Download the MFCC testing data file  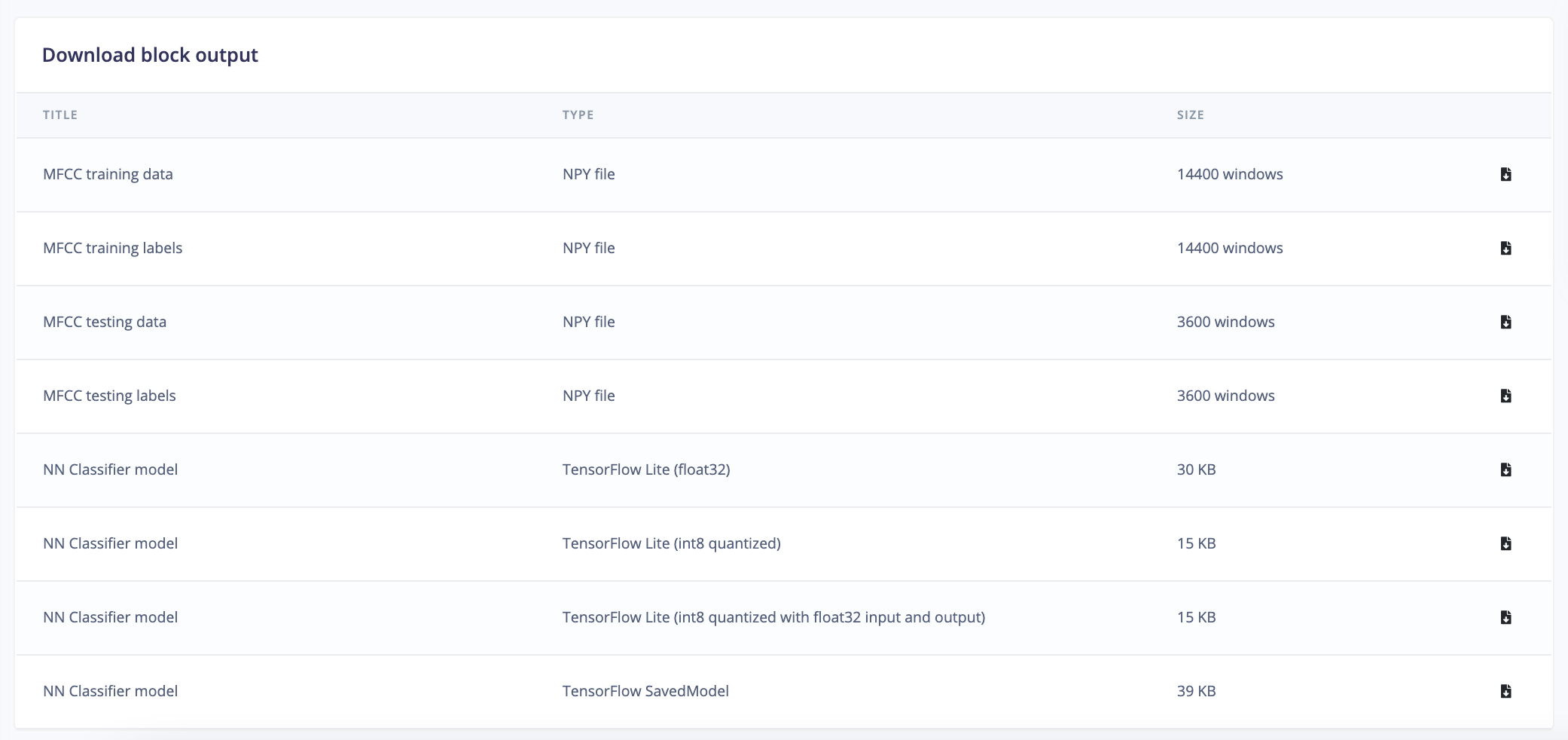(x=1505, y=322)
